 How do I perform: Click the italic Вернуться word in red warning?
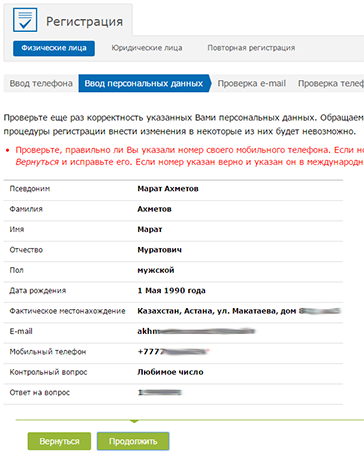(37, 162)
